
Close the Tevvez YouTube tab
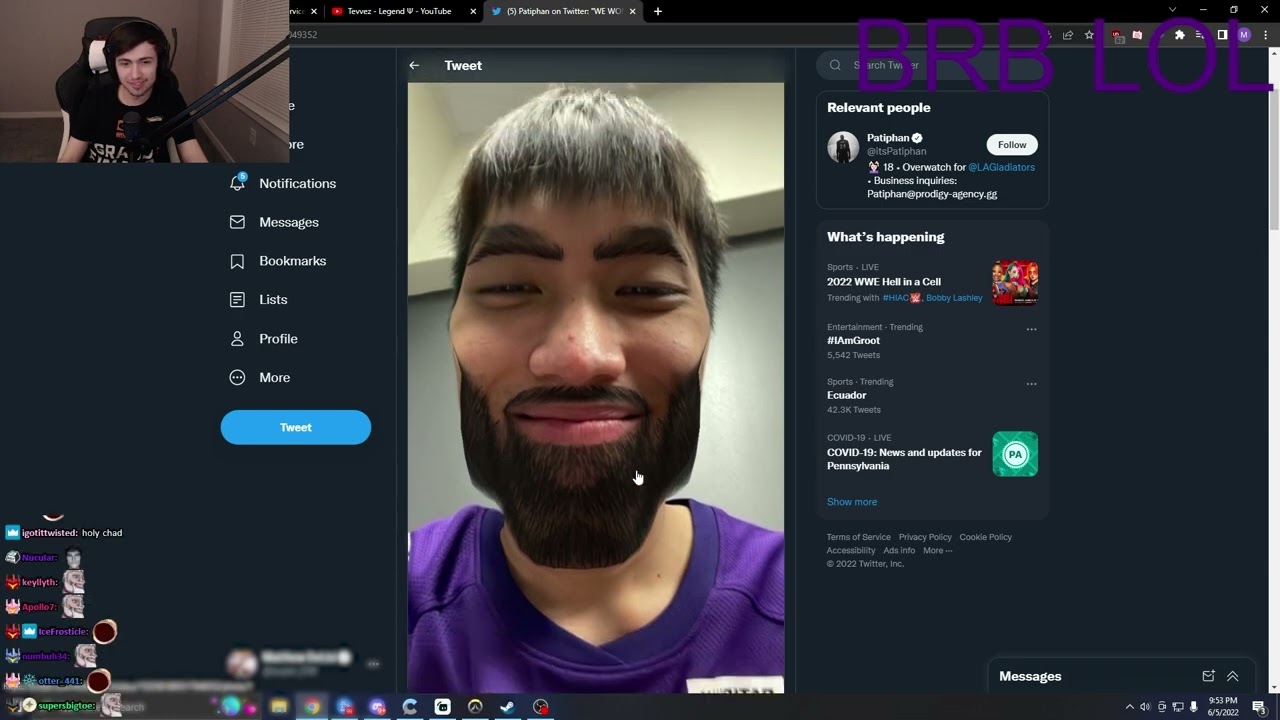[473, 11]
